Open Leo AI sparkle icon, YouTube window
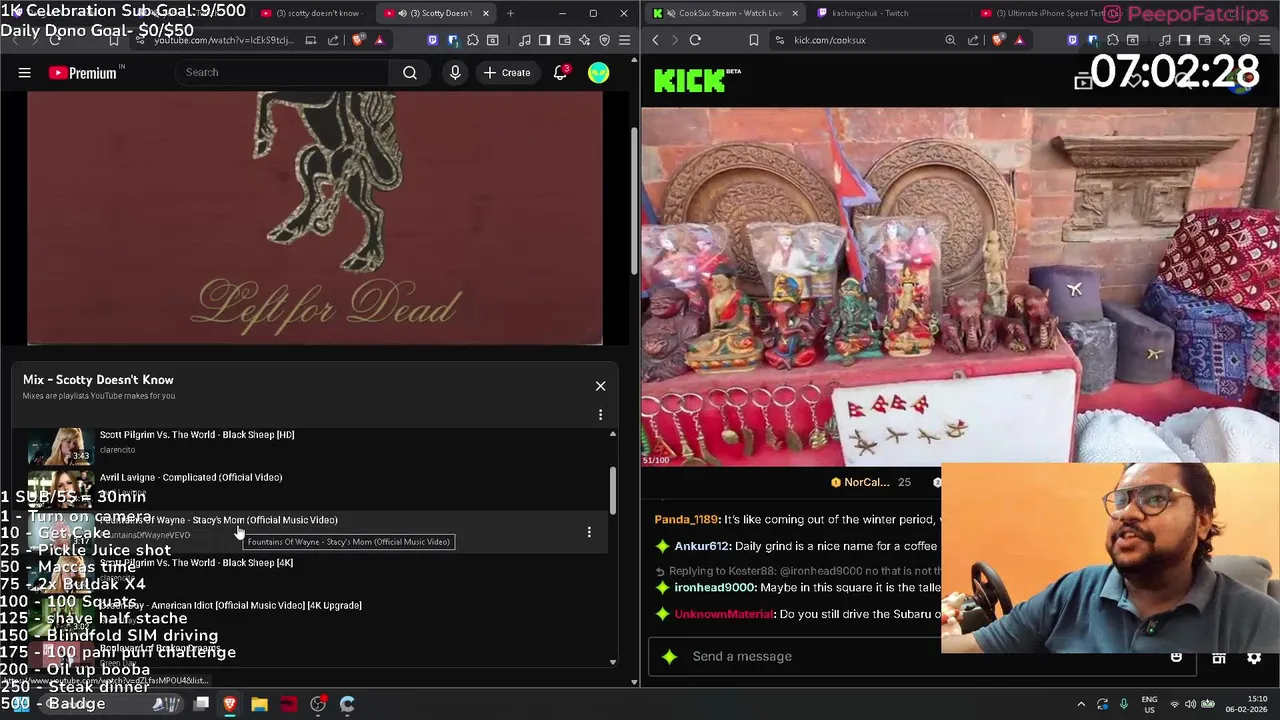 click(584, 40)
